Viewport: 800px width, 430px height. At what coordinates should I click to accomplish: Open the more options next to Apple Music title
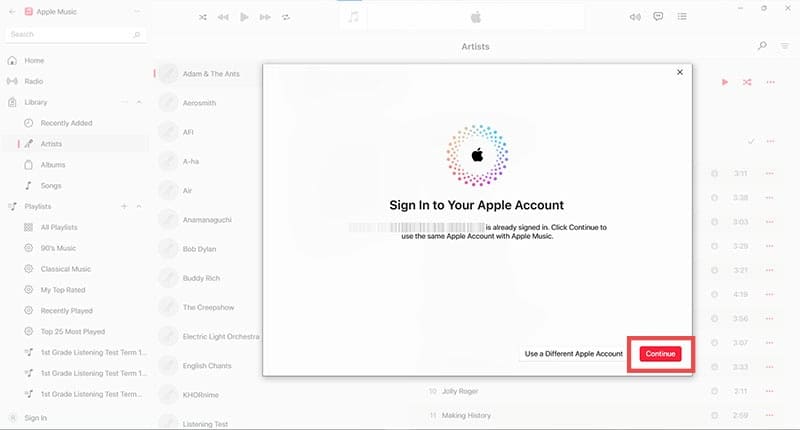coord(137,11)
